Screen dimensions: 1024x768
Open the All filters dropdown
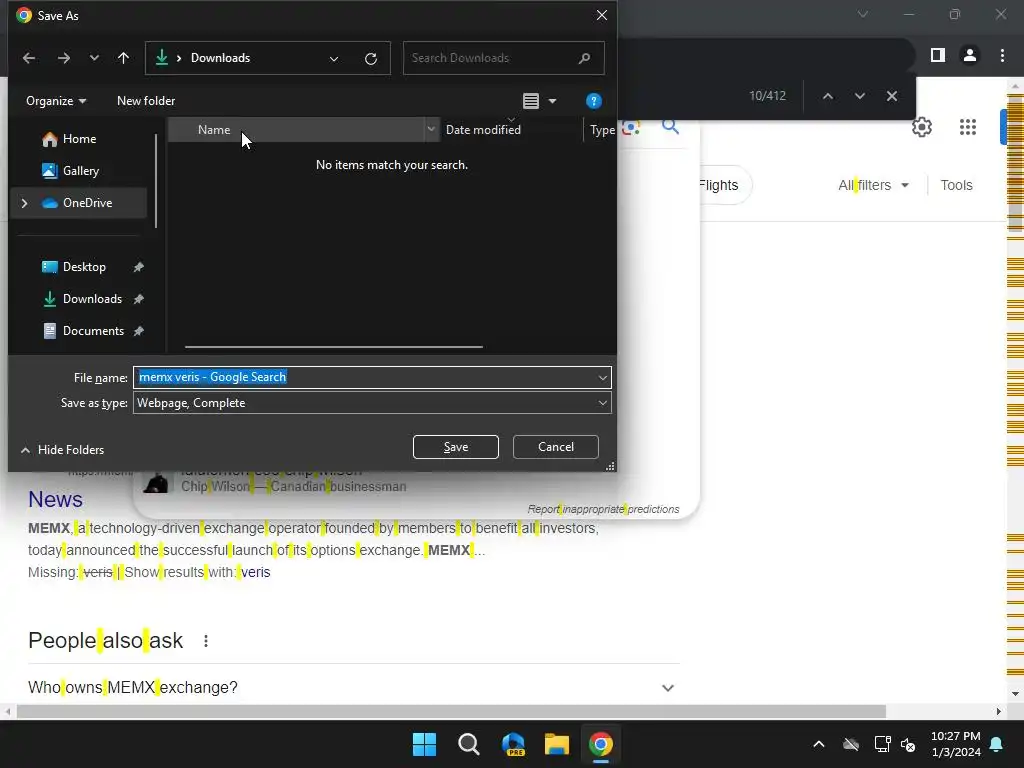click(873, 185)
